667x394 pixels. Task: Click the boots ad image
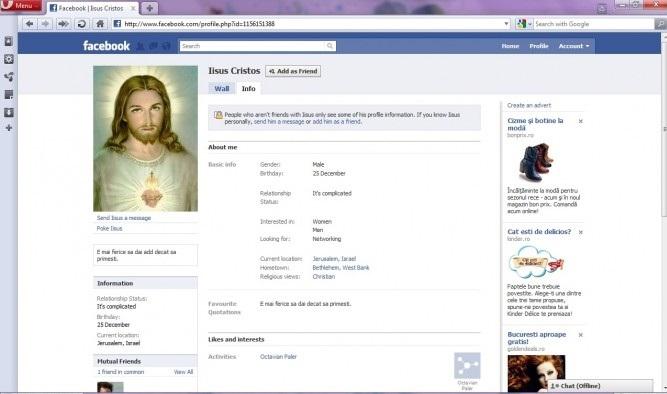coord(535,163)
